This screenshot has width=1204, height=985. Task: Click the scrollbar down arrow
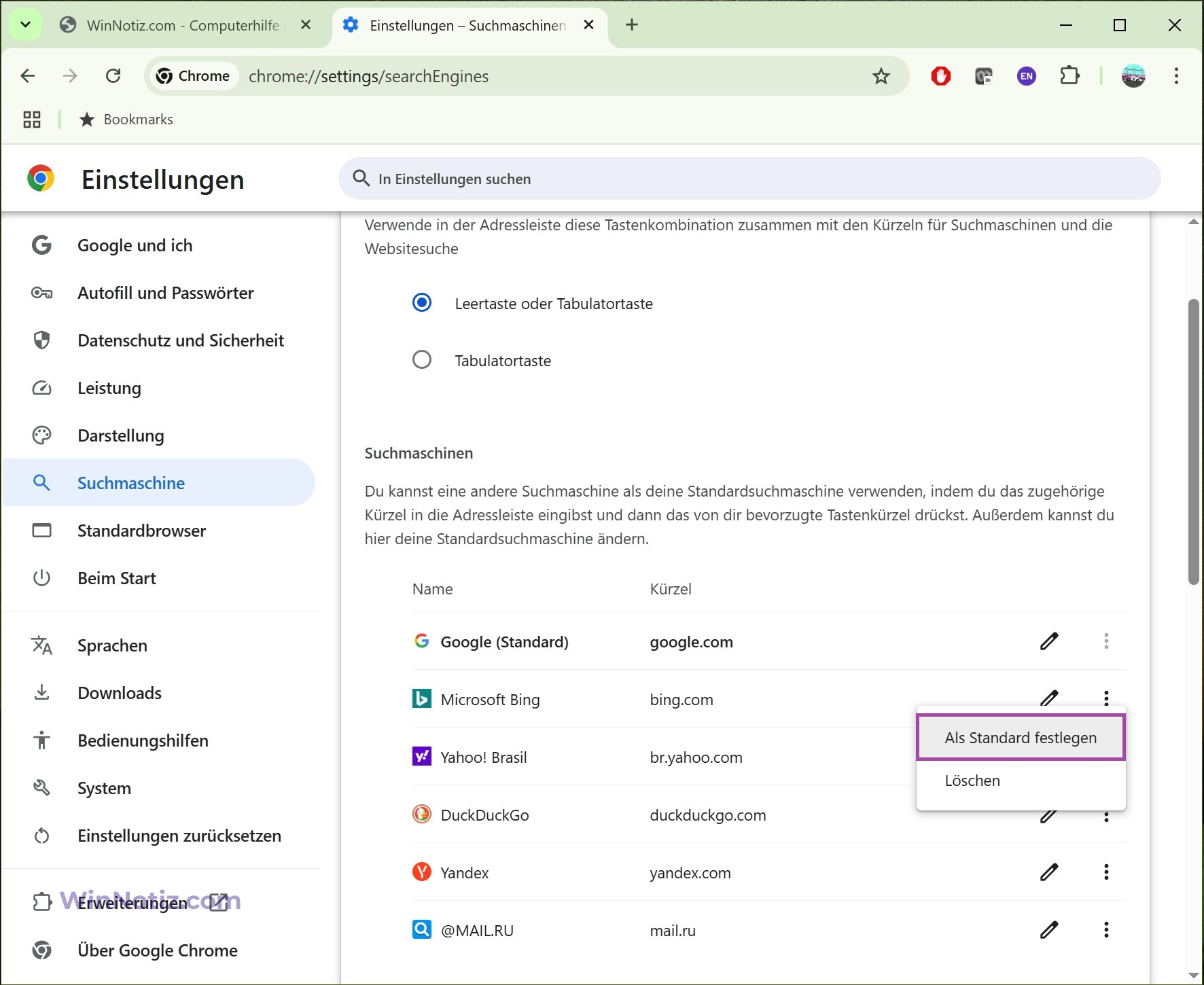(1194, 975)
